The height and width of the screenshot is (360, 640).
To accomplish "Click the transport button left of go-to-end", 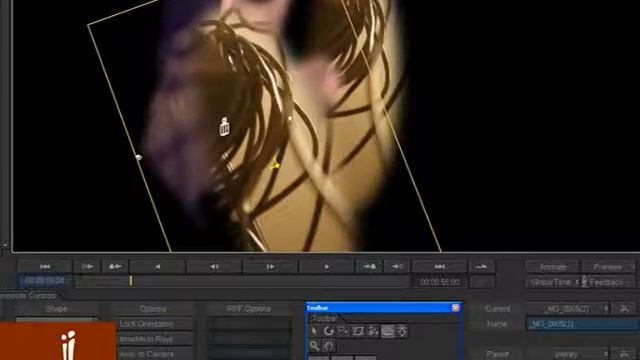I will coord(398,267).
